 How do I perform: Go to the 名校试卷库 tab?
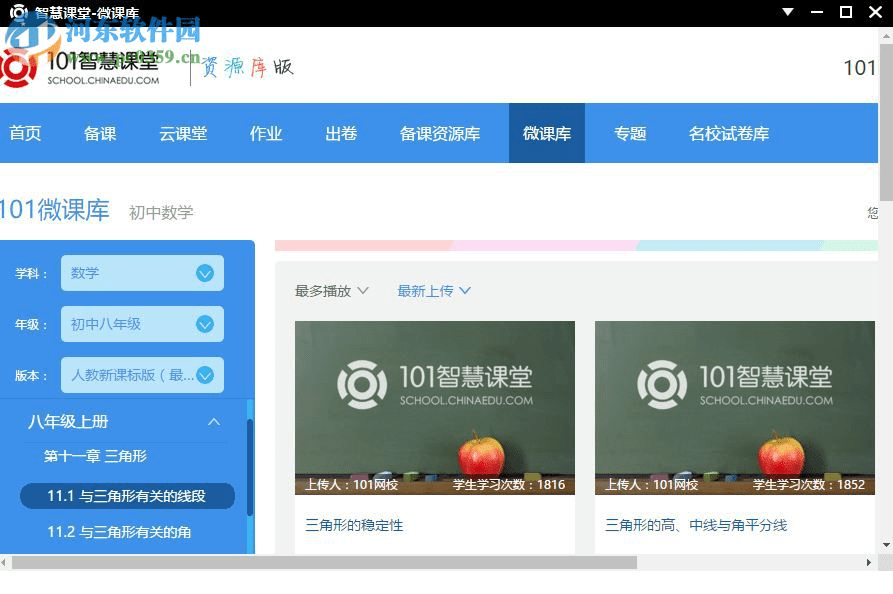pos(728,133)
